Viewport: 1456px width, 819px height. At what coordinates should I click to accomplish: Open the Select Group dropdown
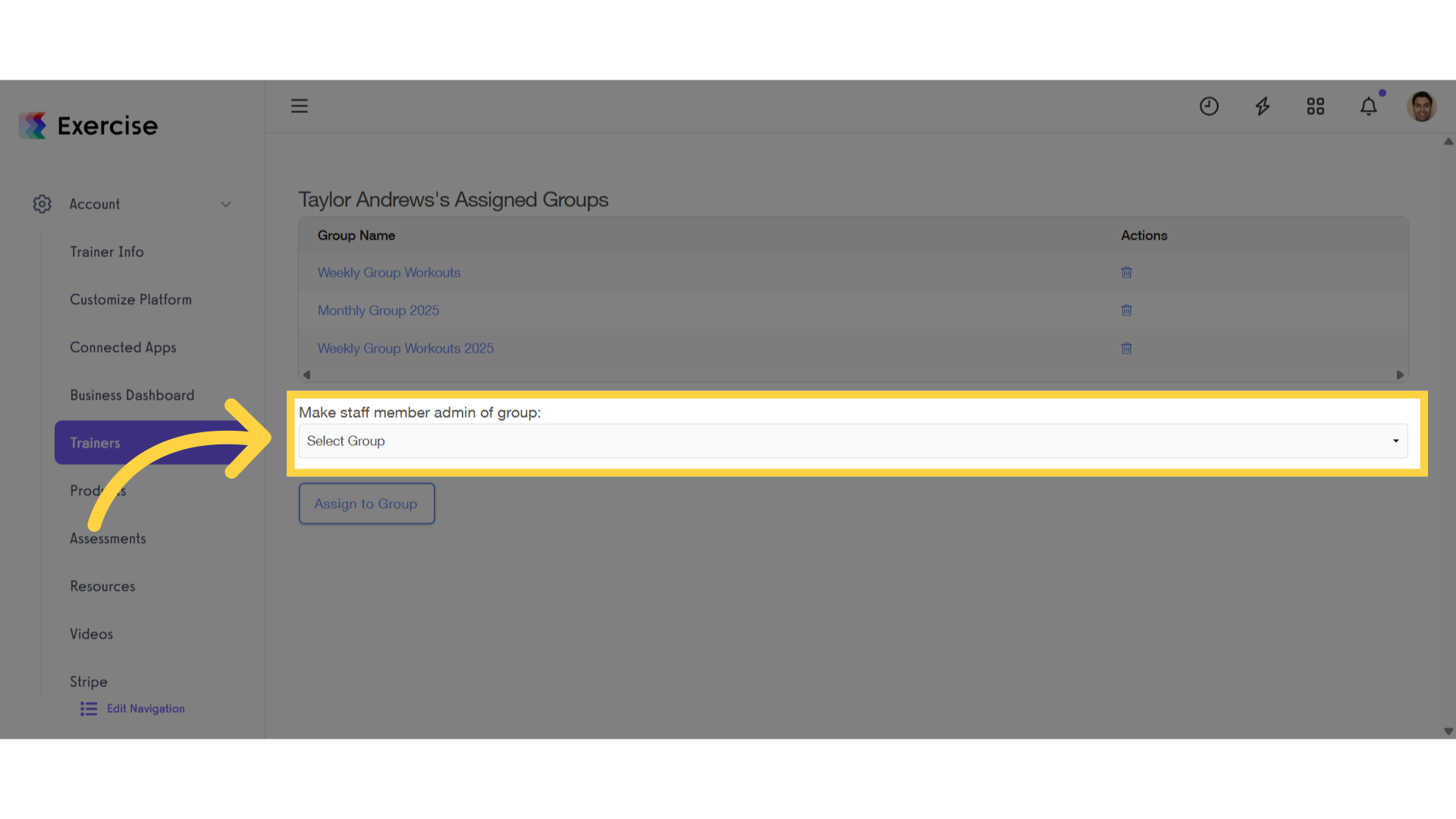(x=853, y=441)
